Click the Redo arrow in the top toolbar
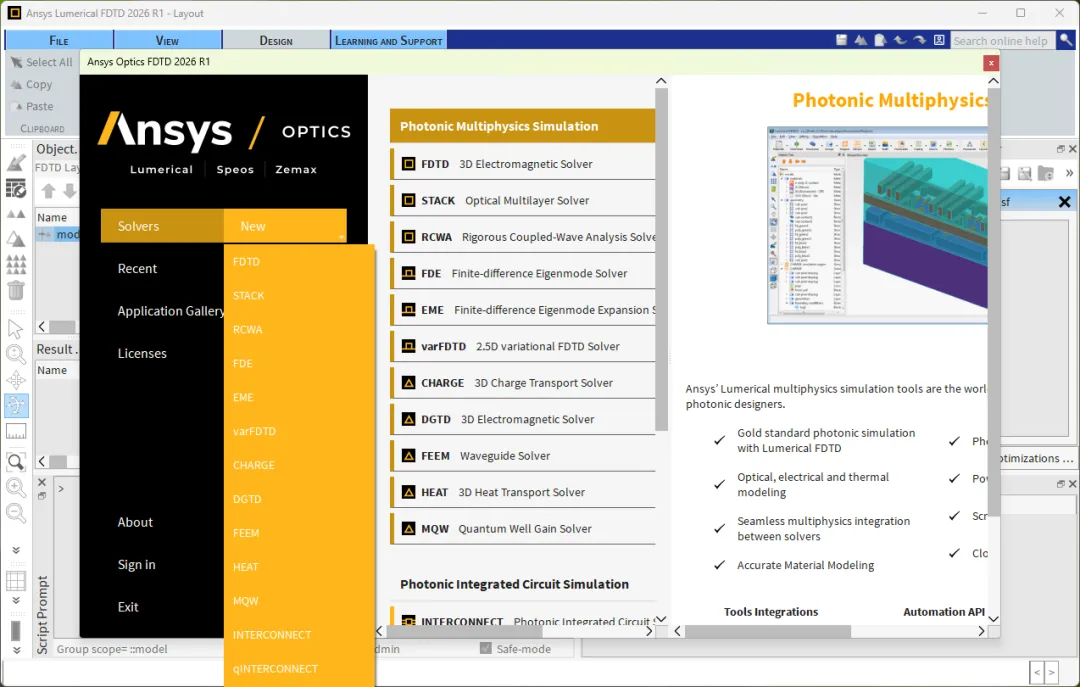Viewport: 1080px width, 687px height. point(920,41)
